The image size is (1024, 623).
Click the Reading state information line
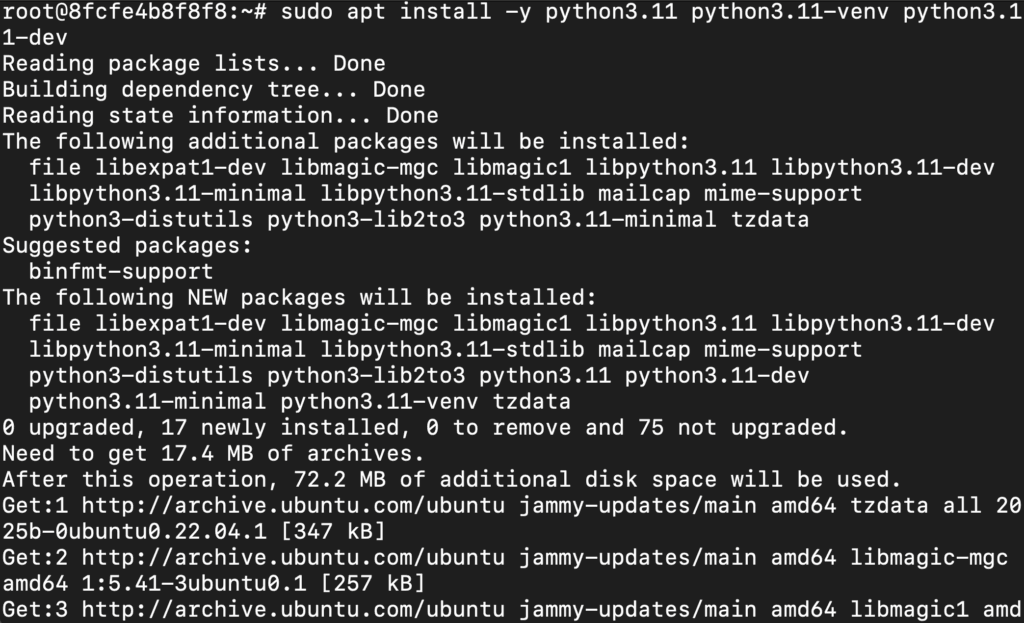click(x=220, y=116)
